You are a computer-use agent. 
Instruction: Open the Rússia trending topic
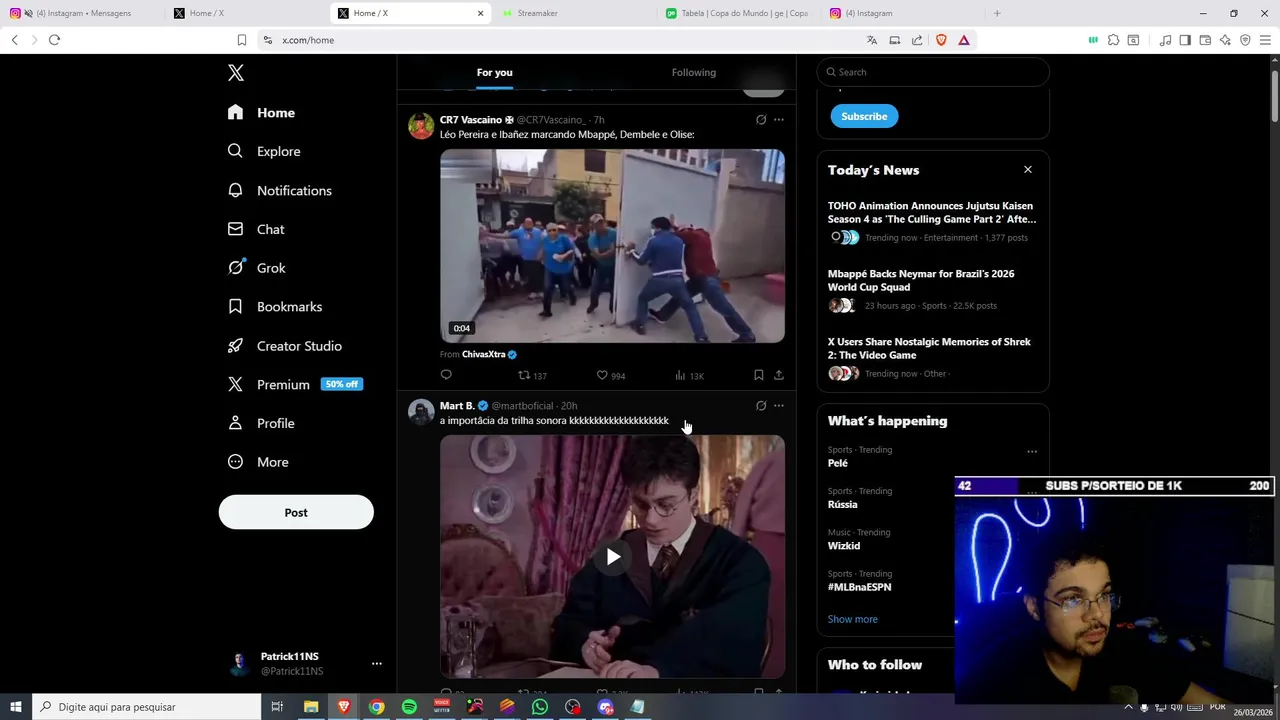point(843,504)
